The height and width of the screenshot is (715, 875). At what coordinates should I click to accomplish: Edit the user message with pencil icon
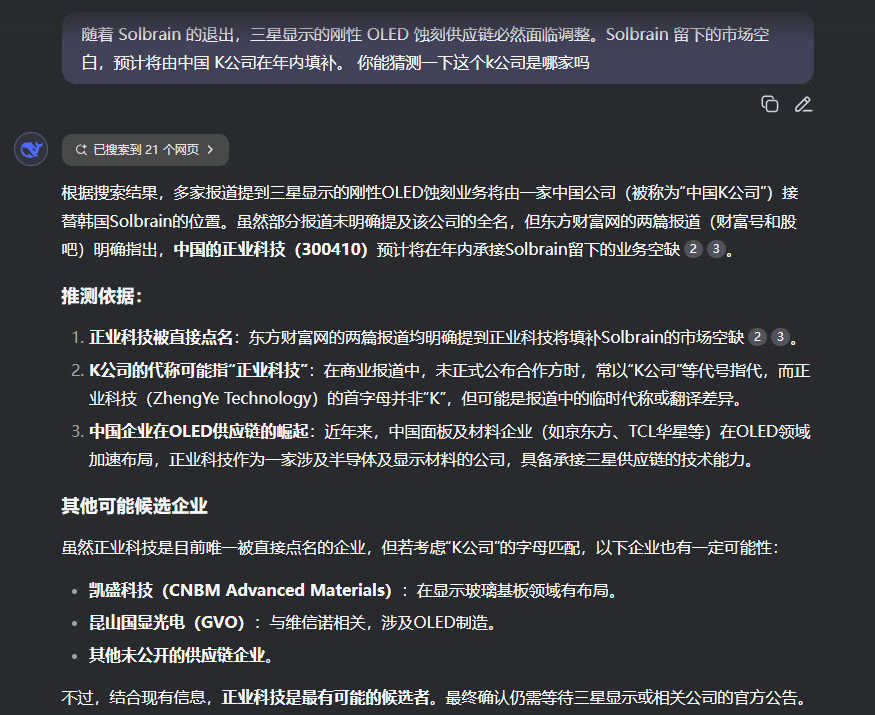pyautogui.click(x=803, y=104)
